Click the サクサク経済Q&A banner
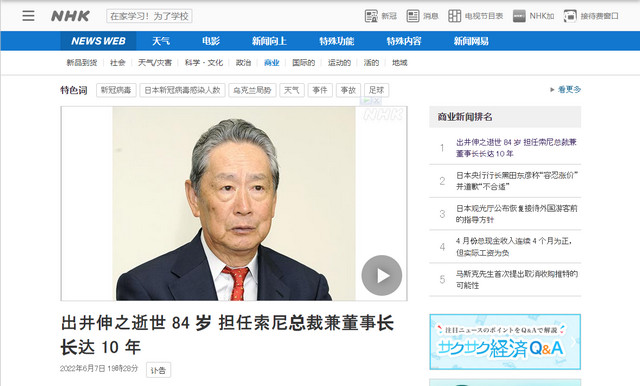 click(505, 342)
